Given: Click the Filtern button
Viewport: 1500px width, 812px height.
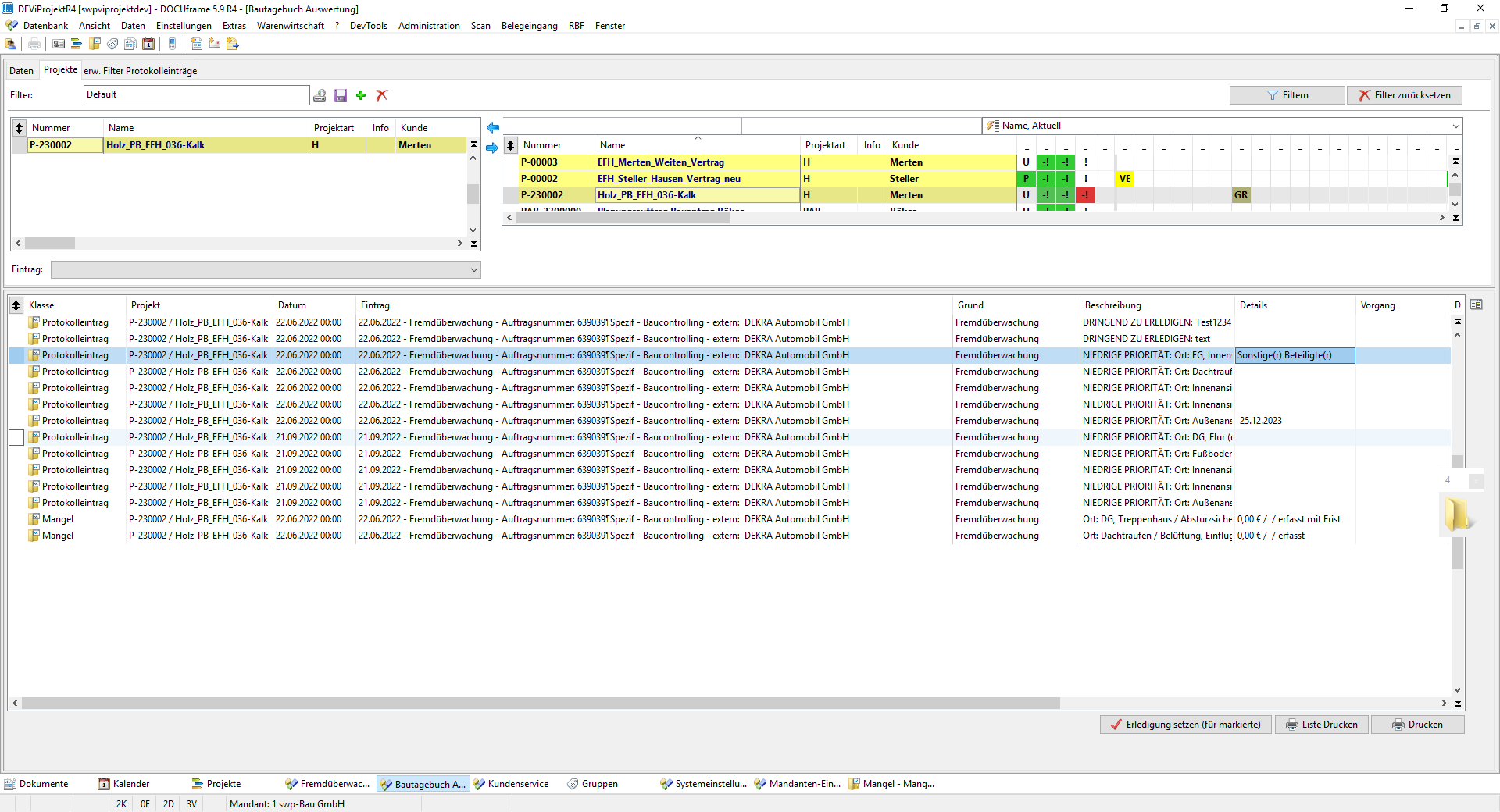Looking at the screenshot, I should [x=1287, y=95].
